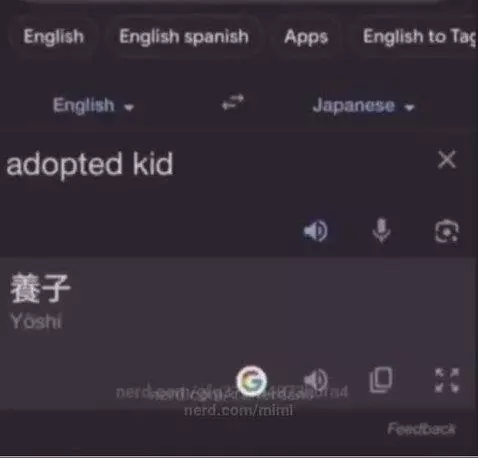Screen dimensions: 478x458
Task: Expand the translation to fullscreen
Action: click(447, 380)
